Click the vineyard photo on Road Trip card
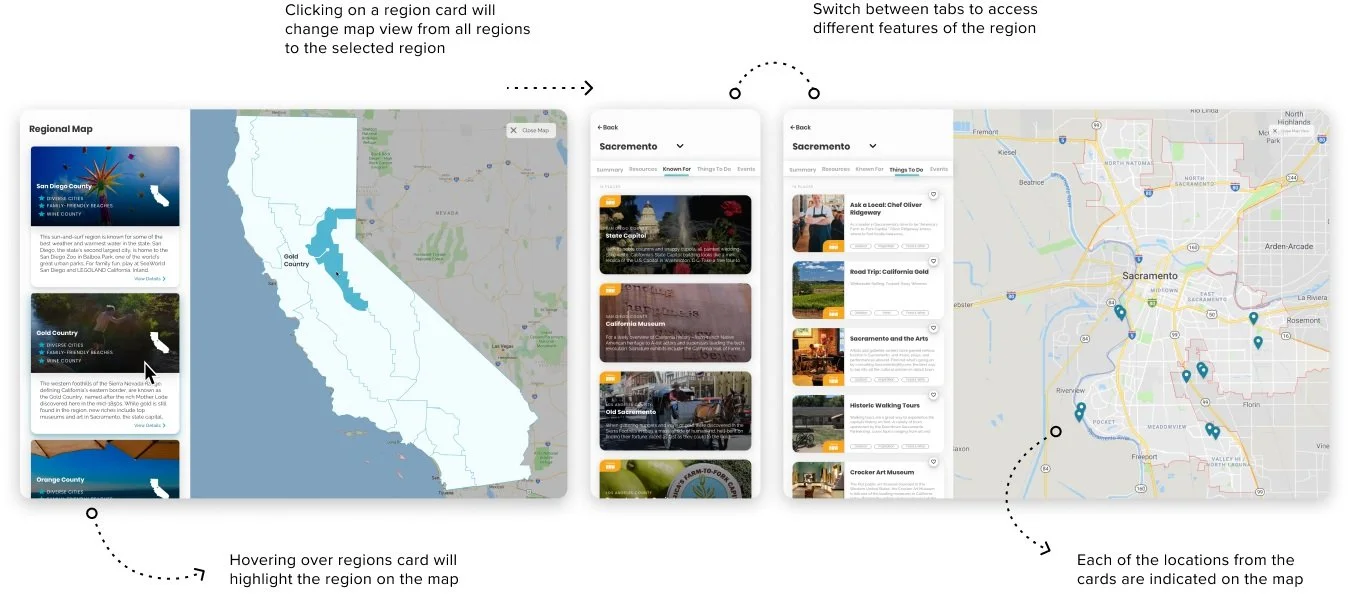 click(818, 289)
